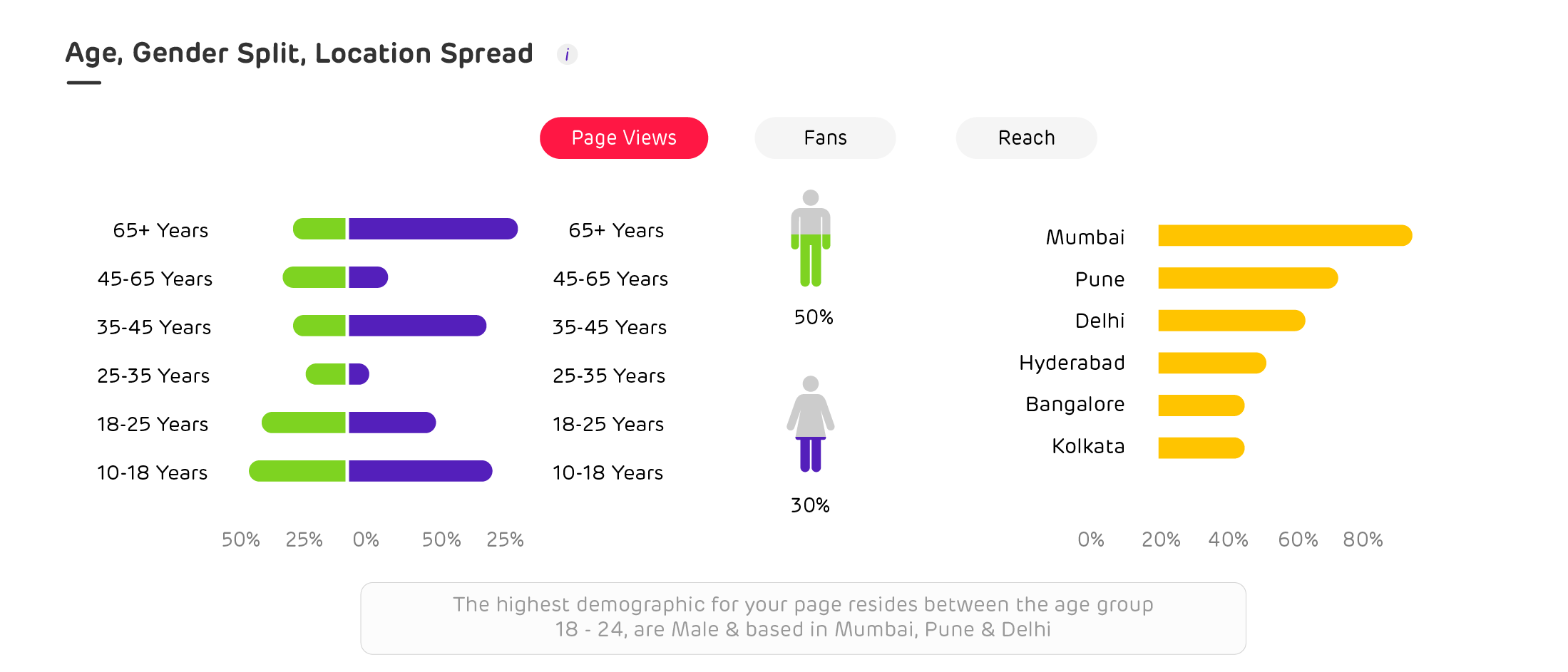The width and height of the screenshot is (1568, 672).
Task: Click the male figure icon
Action: point(811,239)
